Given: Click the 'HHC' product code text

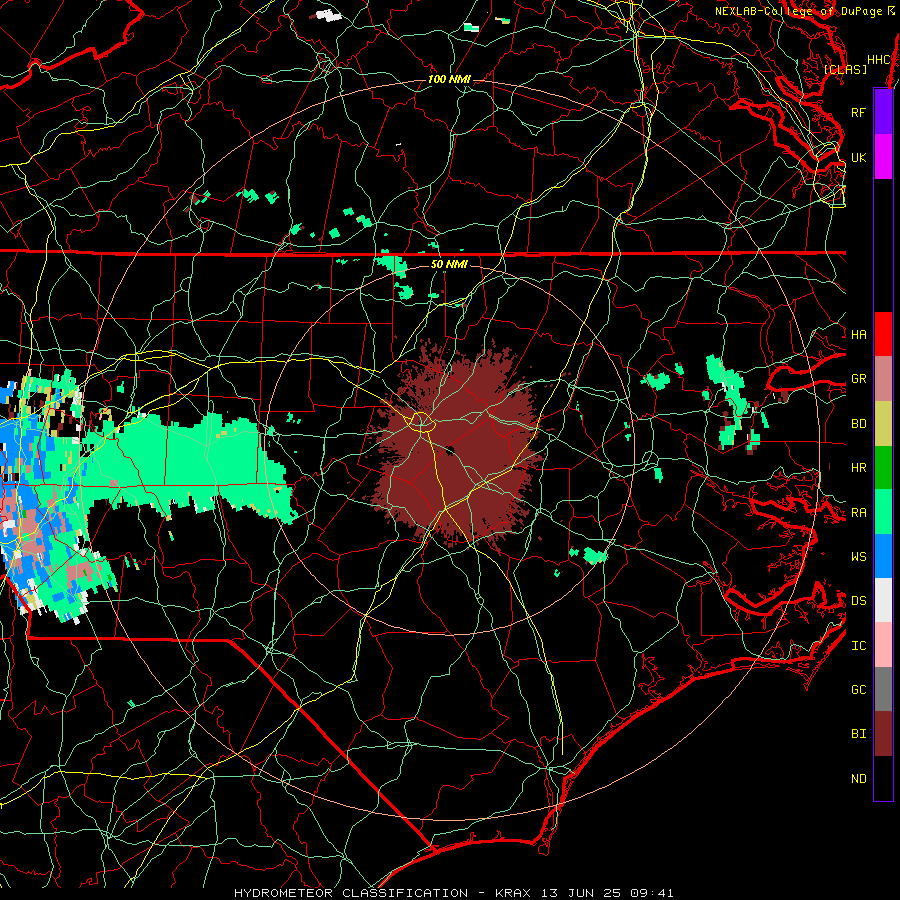Looking at the screenshot, I should [878, 60].
